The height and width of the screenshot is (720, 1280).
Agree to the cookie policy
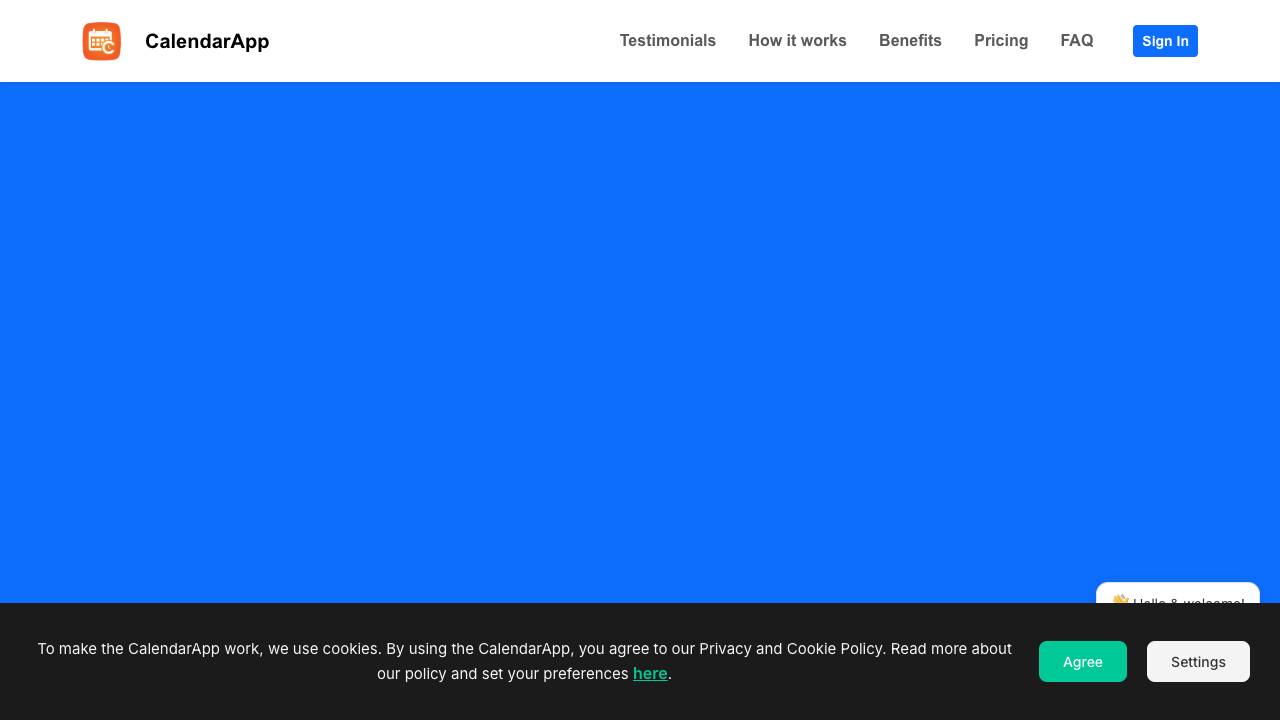[1083, 662]
